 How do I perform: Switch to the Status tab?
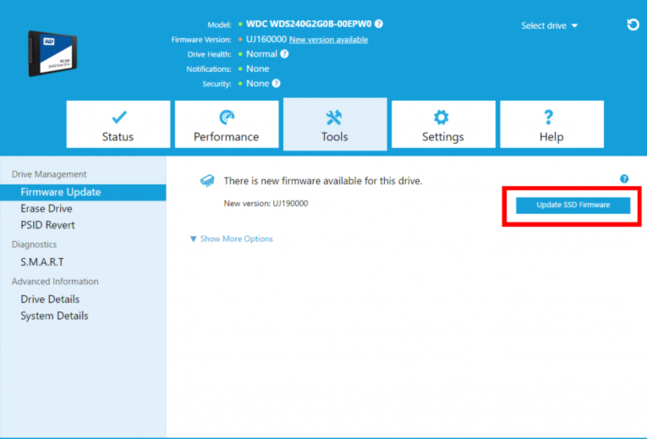tap(118, 124)
